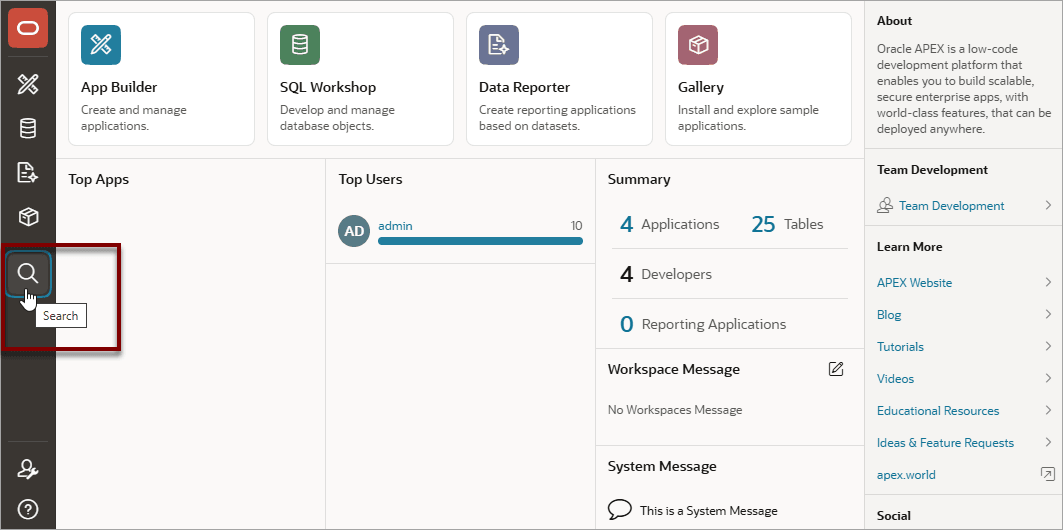Open the SQL Workshop card title
The width and height of the screenshot is (1063, 530).
[328, 87]
